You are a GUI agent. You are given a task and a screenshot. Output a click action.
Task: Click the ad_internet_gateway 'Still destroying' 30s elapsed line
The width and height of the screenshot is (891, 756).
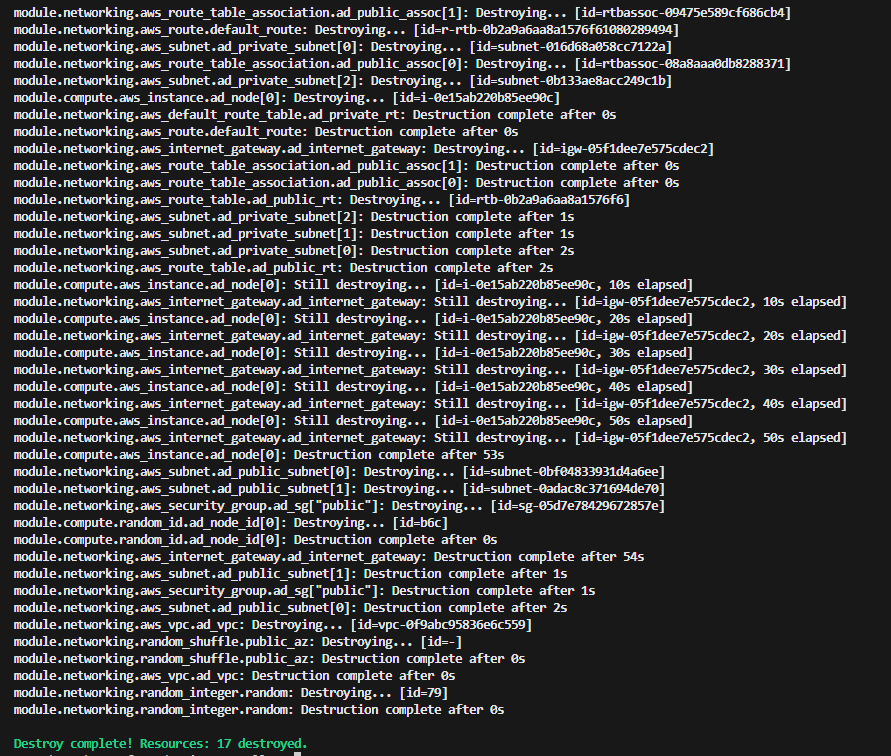point(430,370)
